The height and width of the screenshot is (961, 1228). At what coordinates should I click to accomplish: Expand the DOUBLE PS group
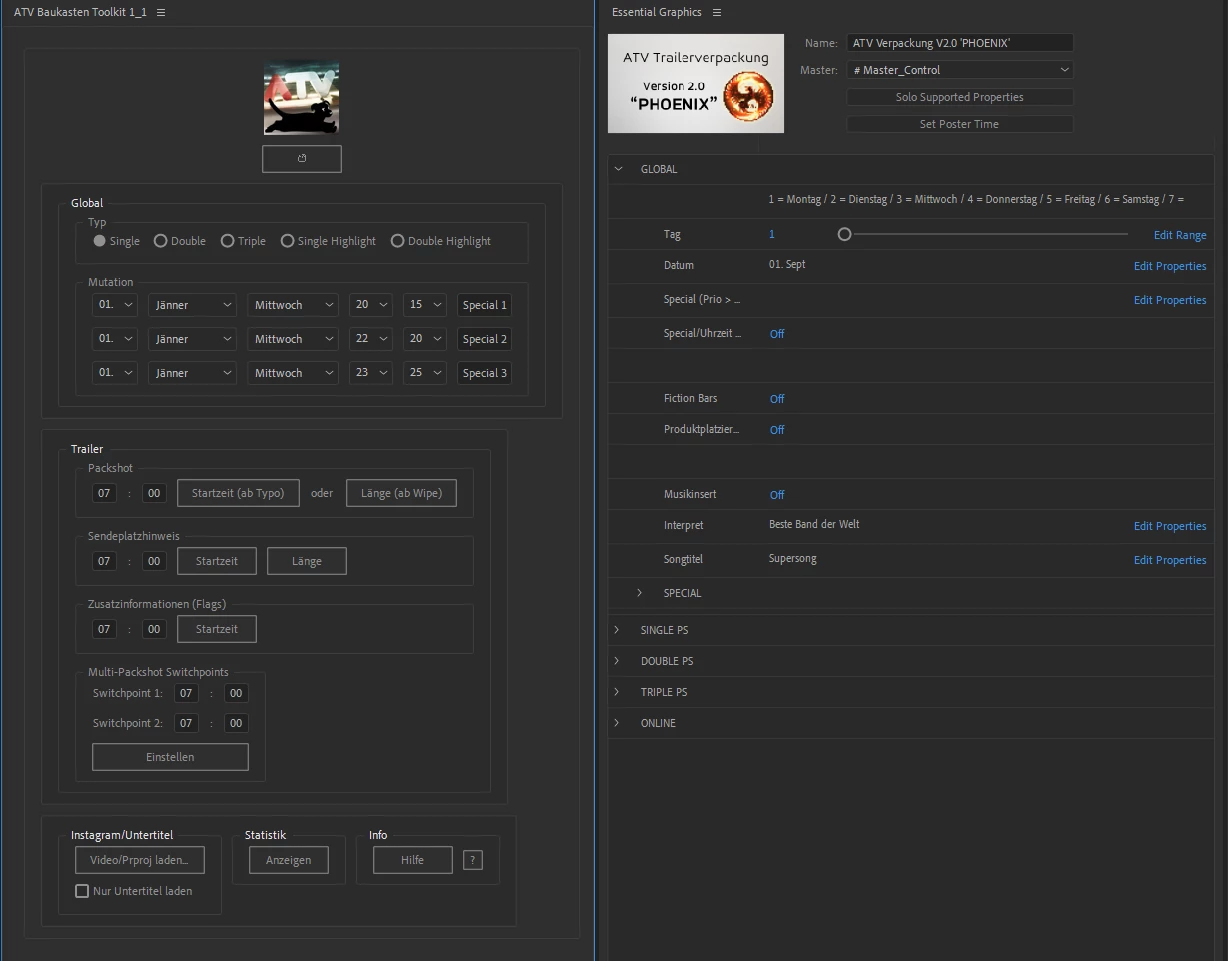click(x=617, y=661)
